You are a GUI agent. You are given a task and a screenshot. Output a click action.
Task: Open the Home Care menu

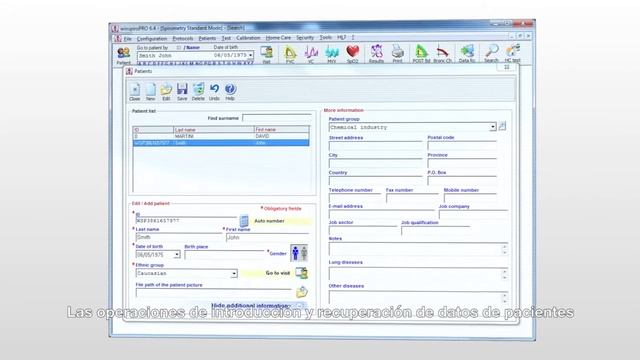pos(278,38)
